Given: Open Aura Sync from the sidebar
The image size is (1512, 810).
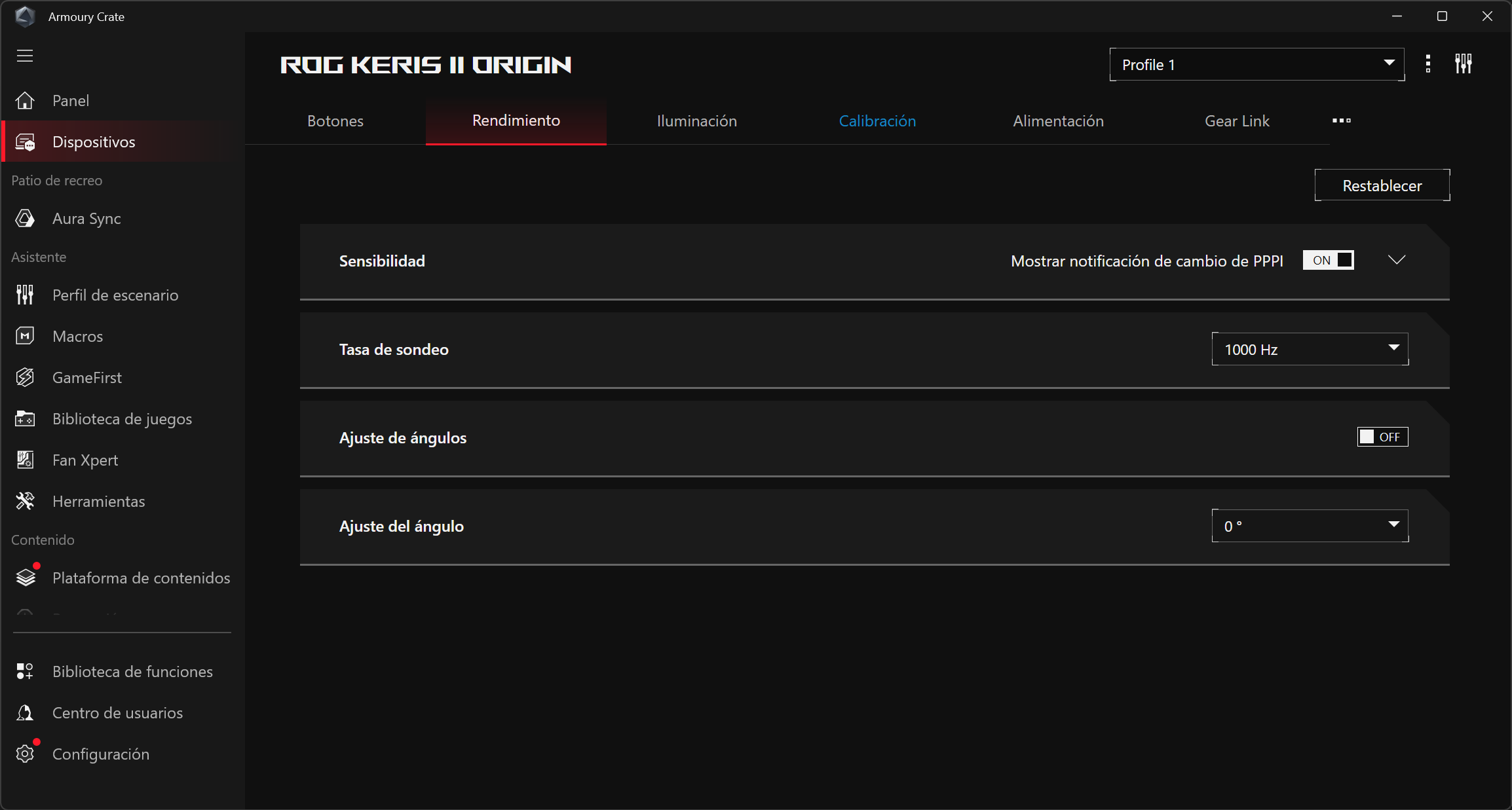Looking at the screenshot, I should pyautogui.click(x=123, y=218).
